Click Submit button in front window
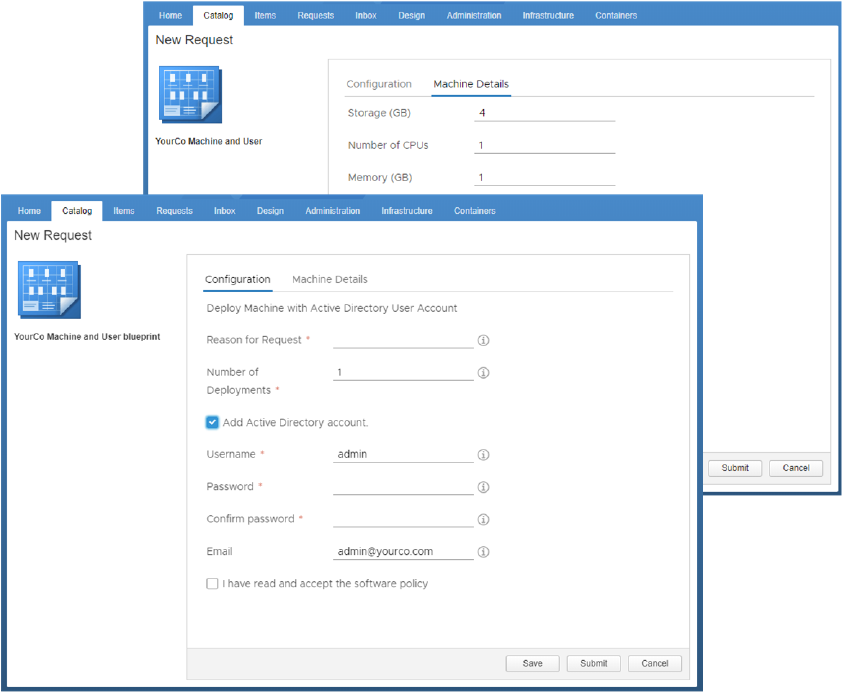Screen dimensions: 842x692 coord(593,664)
